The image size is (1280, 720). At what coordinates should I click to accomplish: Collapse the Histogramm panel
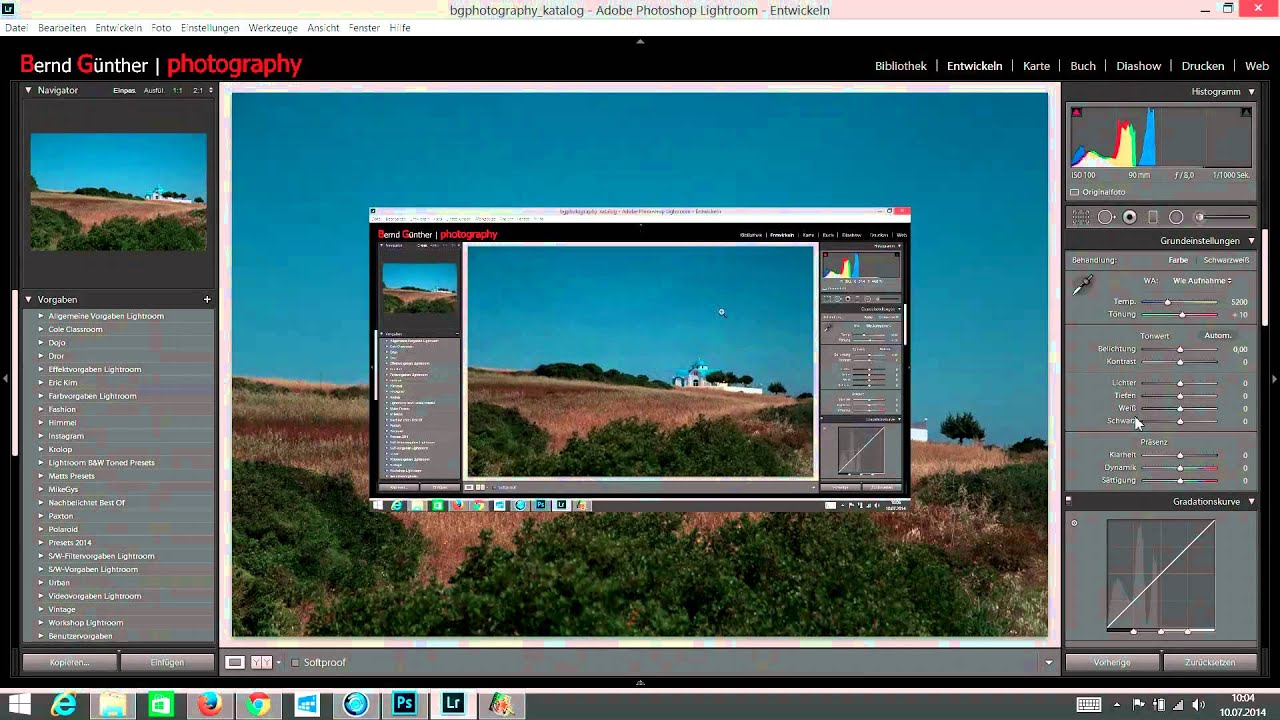[x=1251, y=92]
